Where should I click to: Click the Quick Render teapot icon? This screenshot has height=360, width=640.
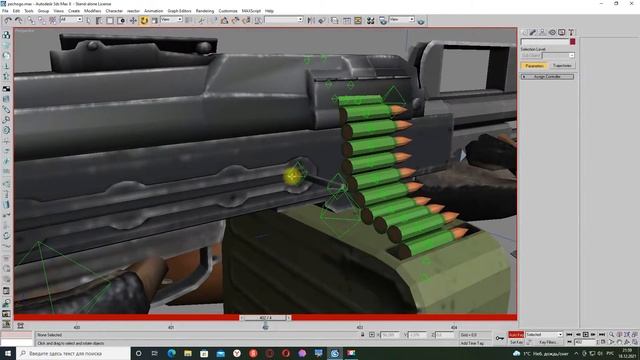click(421, 20)
